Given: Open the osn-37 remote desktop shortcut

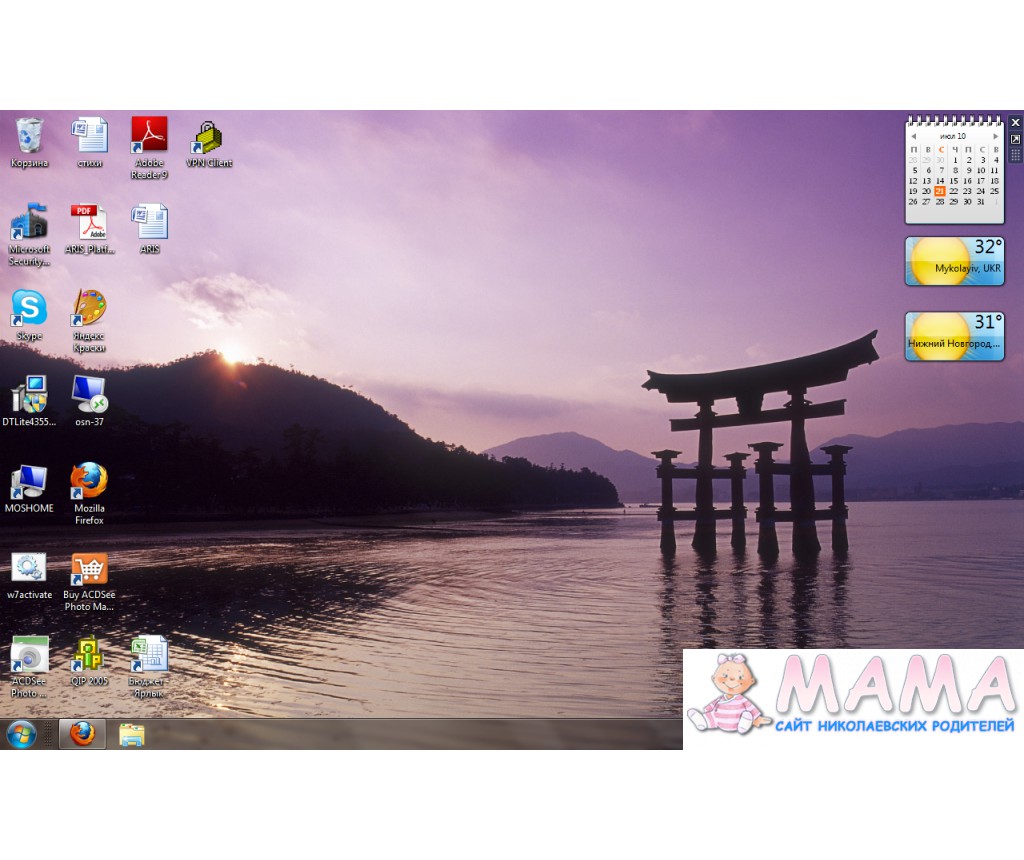Looking at the screenshot, I should pos(89,395).
